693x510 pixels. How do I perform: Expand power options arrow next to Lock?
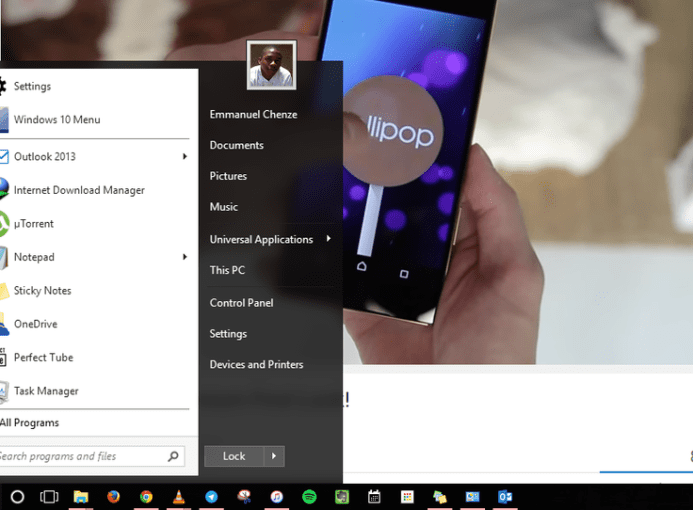tap(274, 456)
